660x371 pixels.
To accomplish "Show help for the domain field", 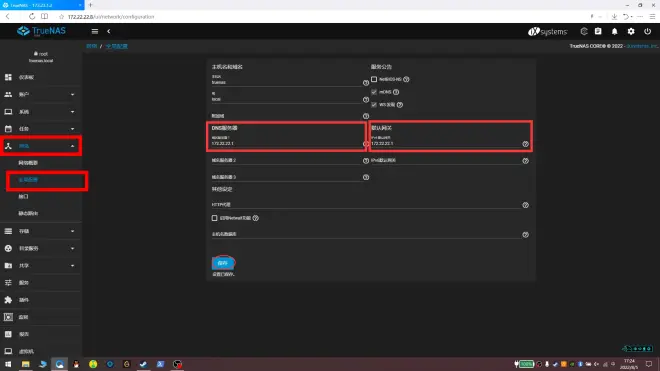I will tap(366, 99).
